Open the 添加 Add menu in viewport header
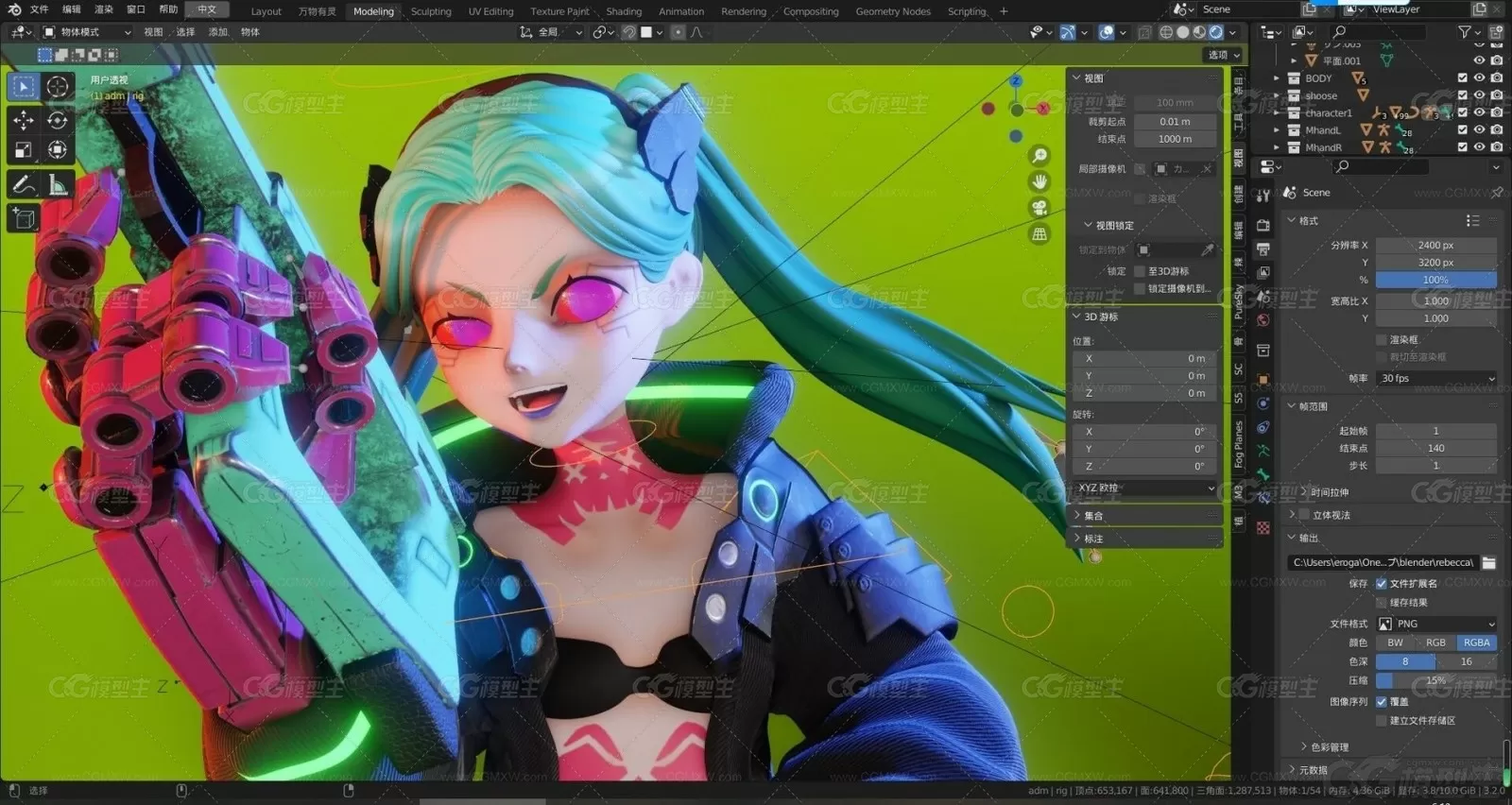 pyautogui.click(x=218, y=32)
